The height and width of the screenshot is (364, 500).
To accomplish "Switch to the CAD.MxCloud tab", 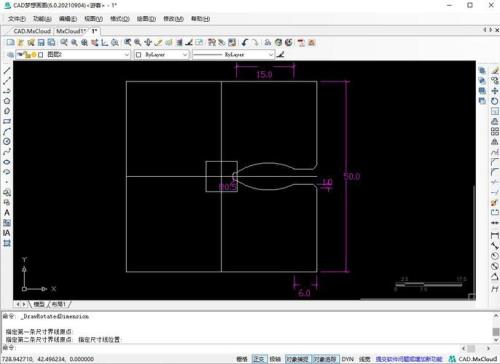I will tap(32, 31).
